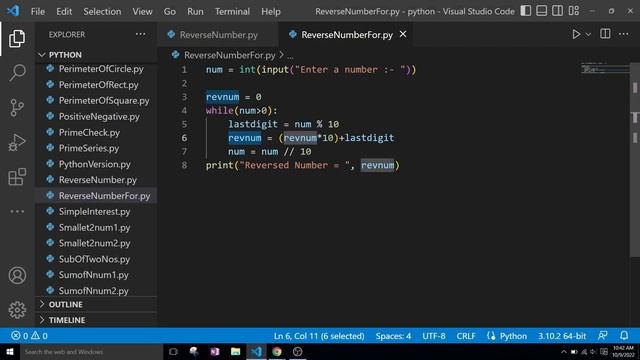Open the Go menu
Viewport: 640px width, 360px height.
pyautogui.click(x=170, y=11)
